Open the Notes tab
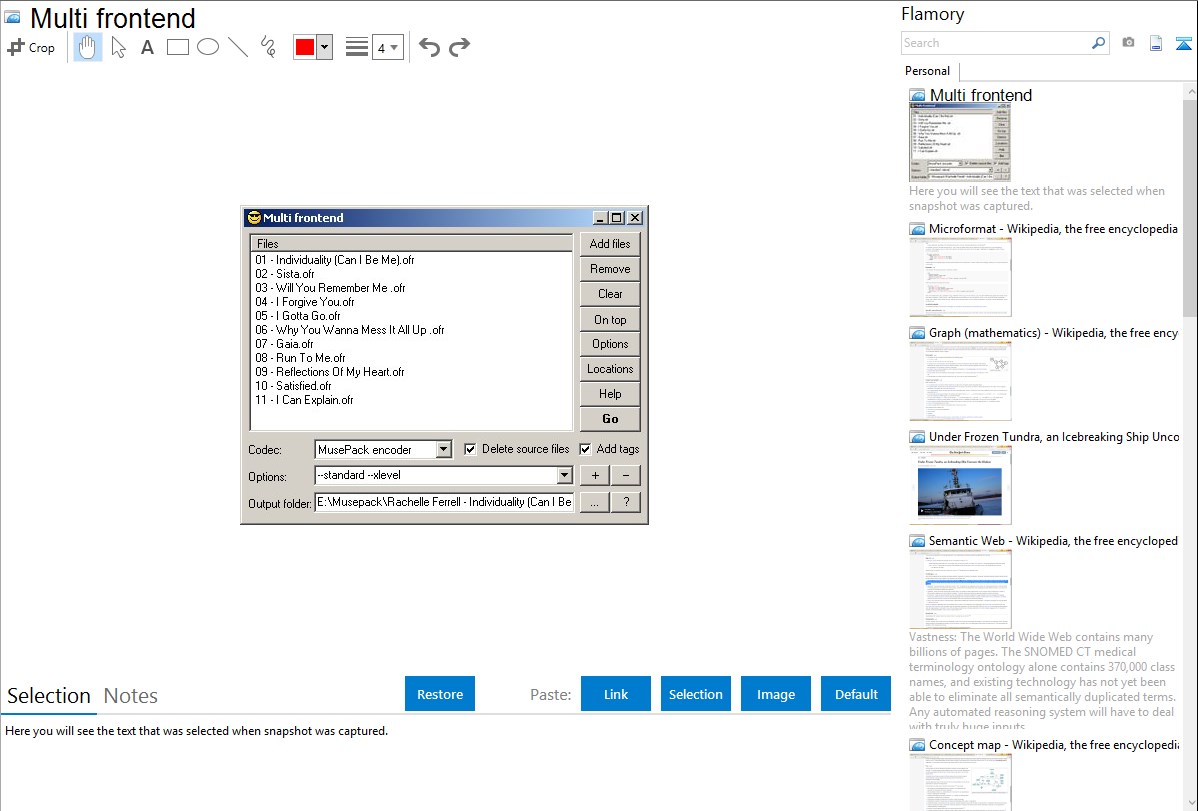The width and height of the screenshot is (1198, 811). click(131, 696)
